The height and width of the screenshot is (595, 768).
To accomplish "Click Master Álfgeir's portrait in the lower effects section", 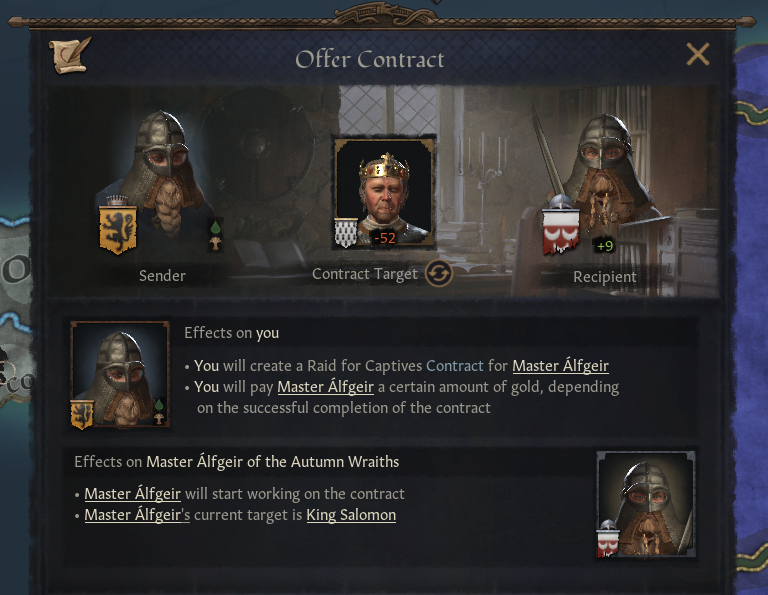I will (x=646, y=502).
